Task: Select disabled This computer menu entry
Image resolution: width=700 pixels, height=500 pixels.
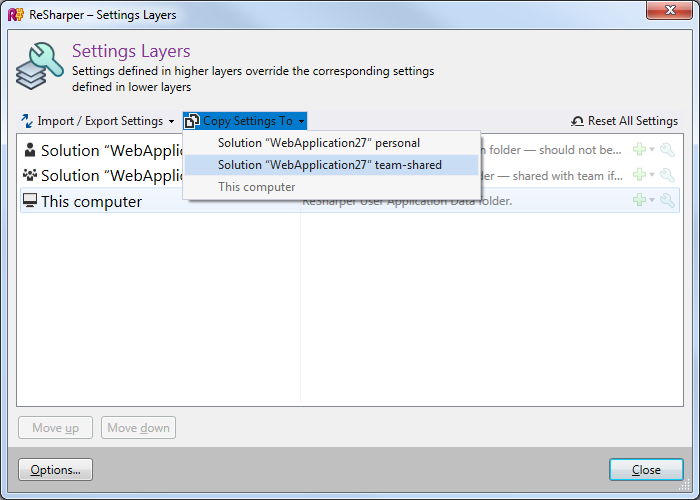Action: coord(331,187)
